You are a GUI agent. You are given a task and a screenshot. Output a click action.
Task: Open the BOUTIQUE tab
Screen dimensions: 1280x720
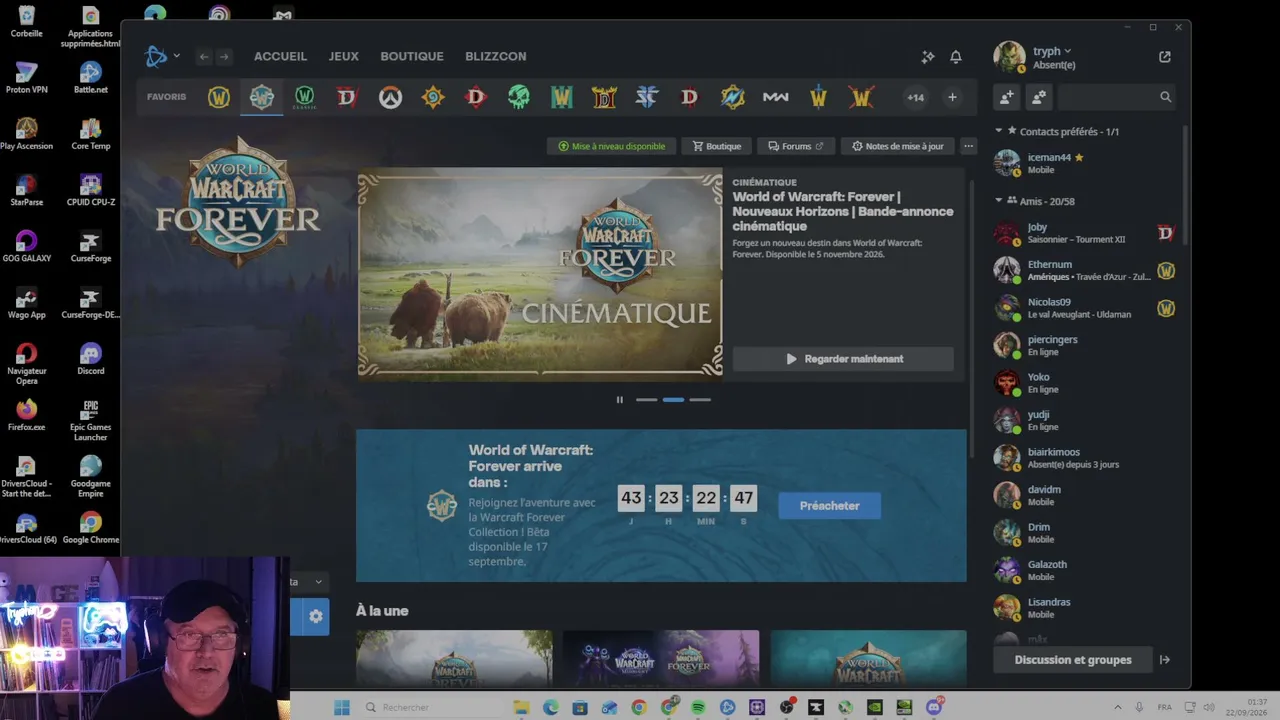click(412, 57)
